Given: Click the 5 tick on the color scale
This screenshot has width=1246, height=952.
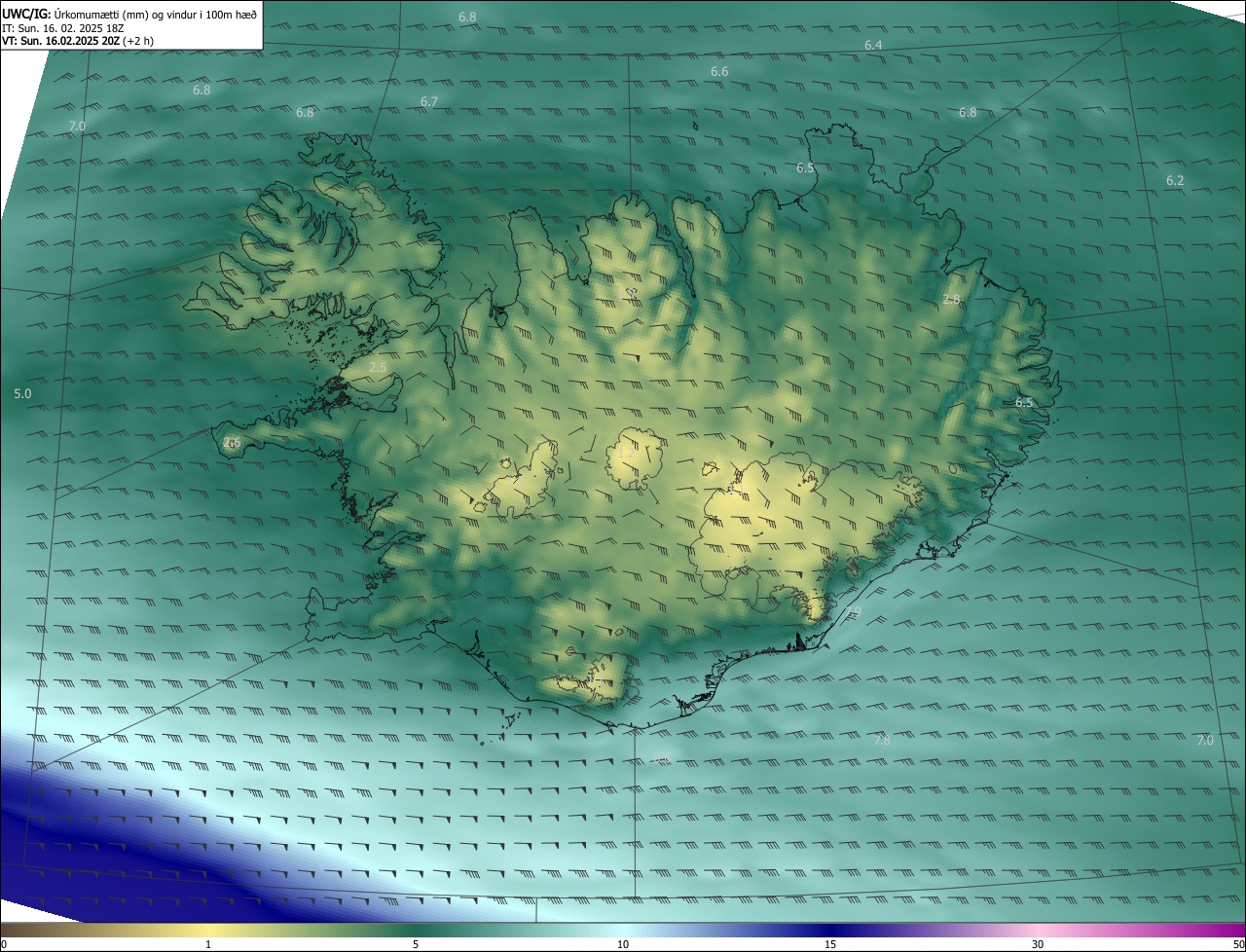Looking at the screenshot, I should point(416,944).
